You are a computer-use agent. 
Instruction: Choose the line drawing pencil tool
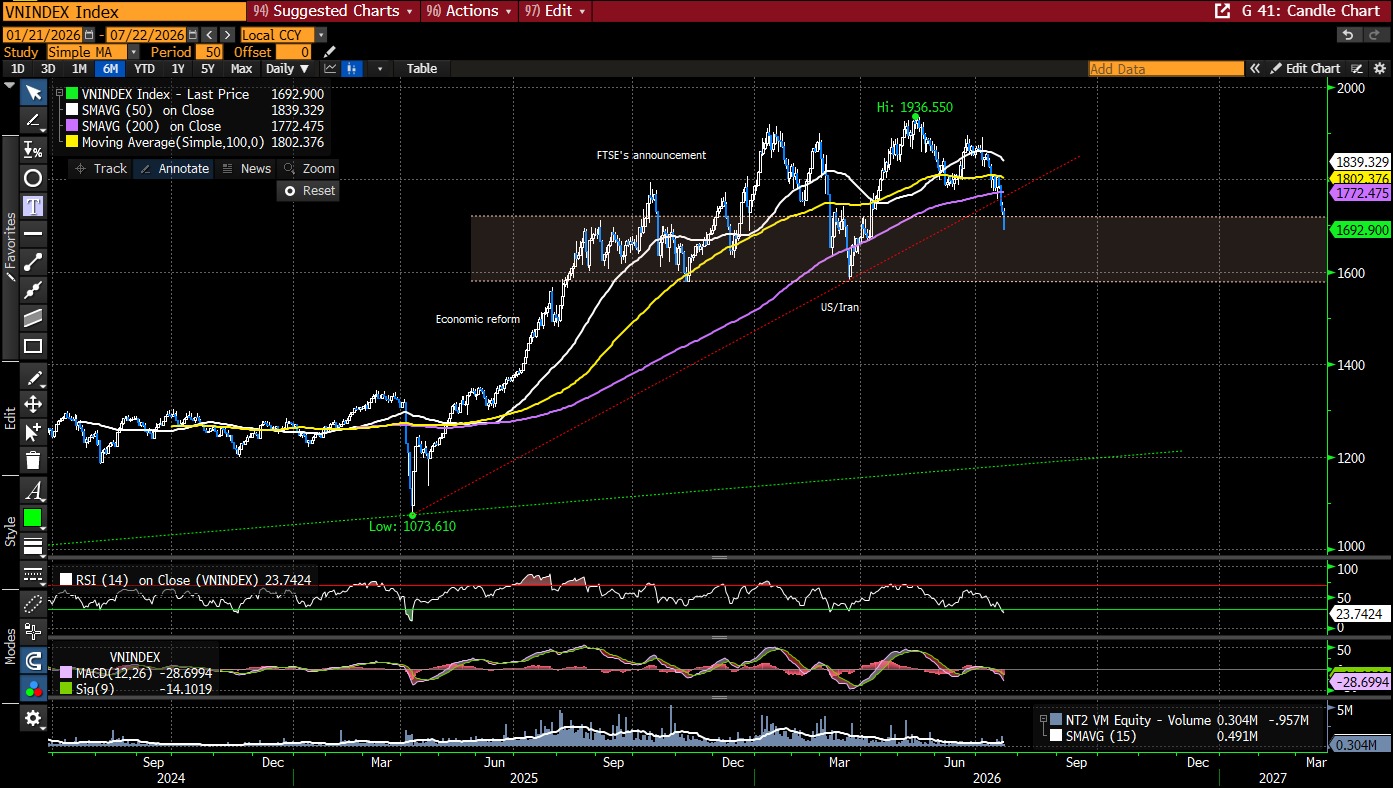(33, 121)
